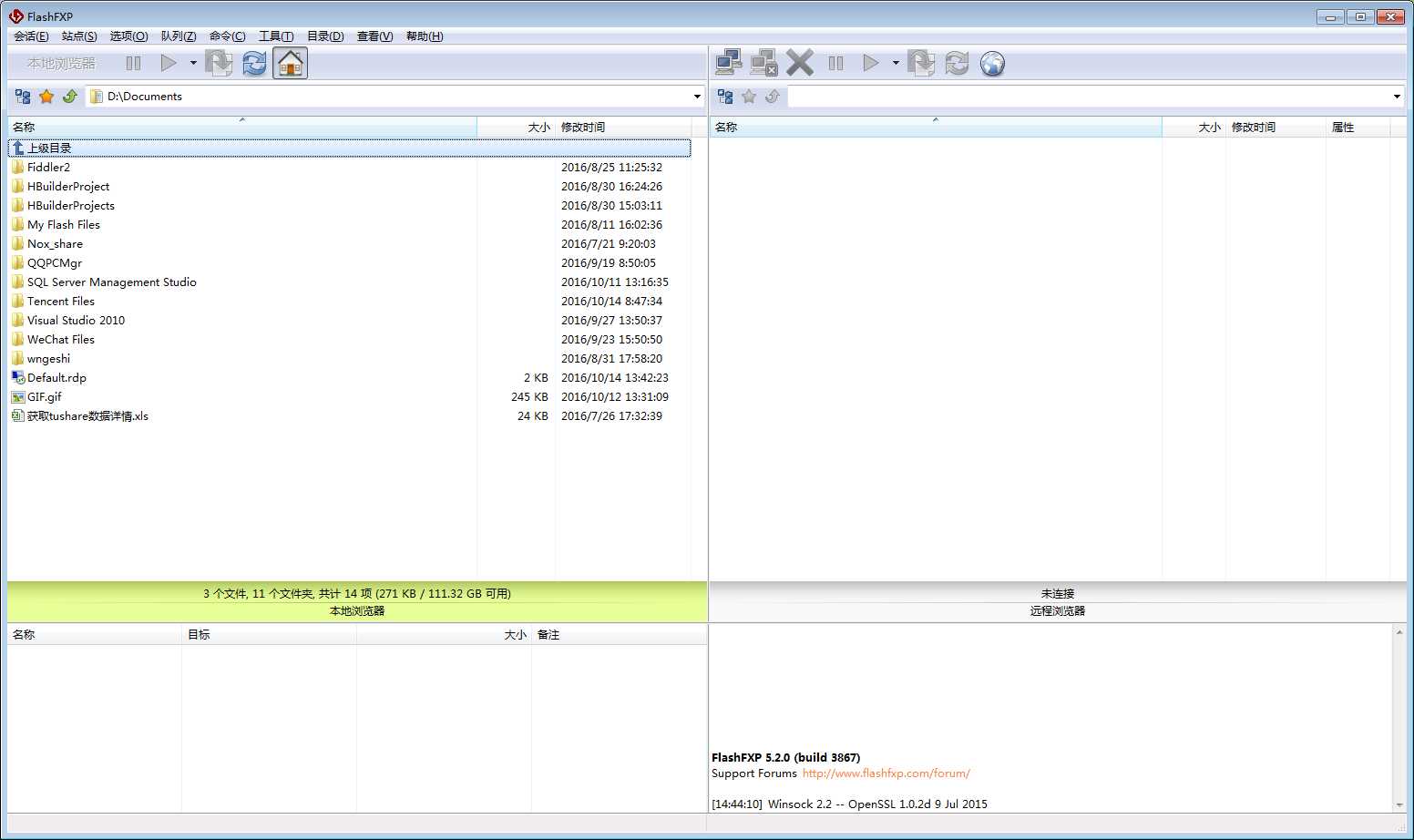The height and width of the screenshot is (840, 1414).
Task: Select SQL Server Management Studio folder
Action: click(x=350, y=282)
